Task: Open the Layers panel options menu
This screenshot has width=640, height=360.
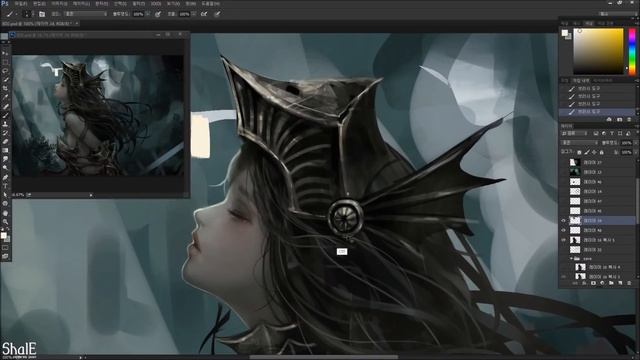Action: click(x=637, y=126)
